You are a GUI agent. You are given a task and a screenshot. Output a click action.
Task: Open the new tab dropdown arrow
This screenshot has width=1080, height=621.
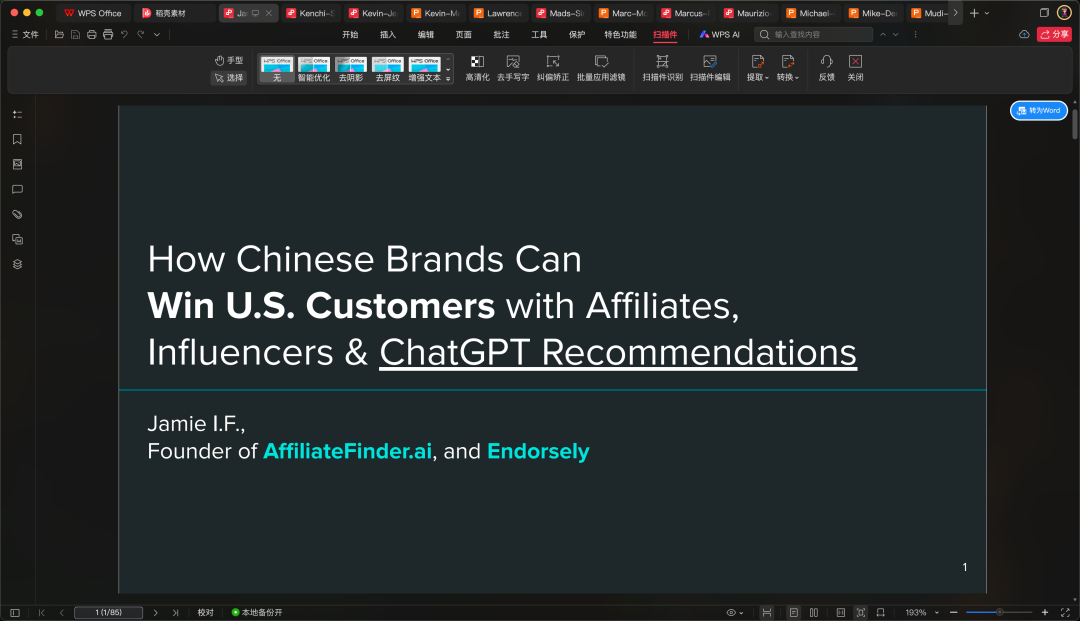coord(987,13)
